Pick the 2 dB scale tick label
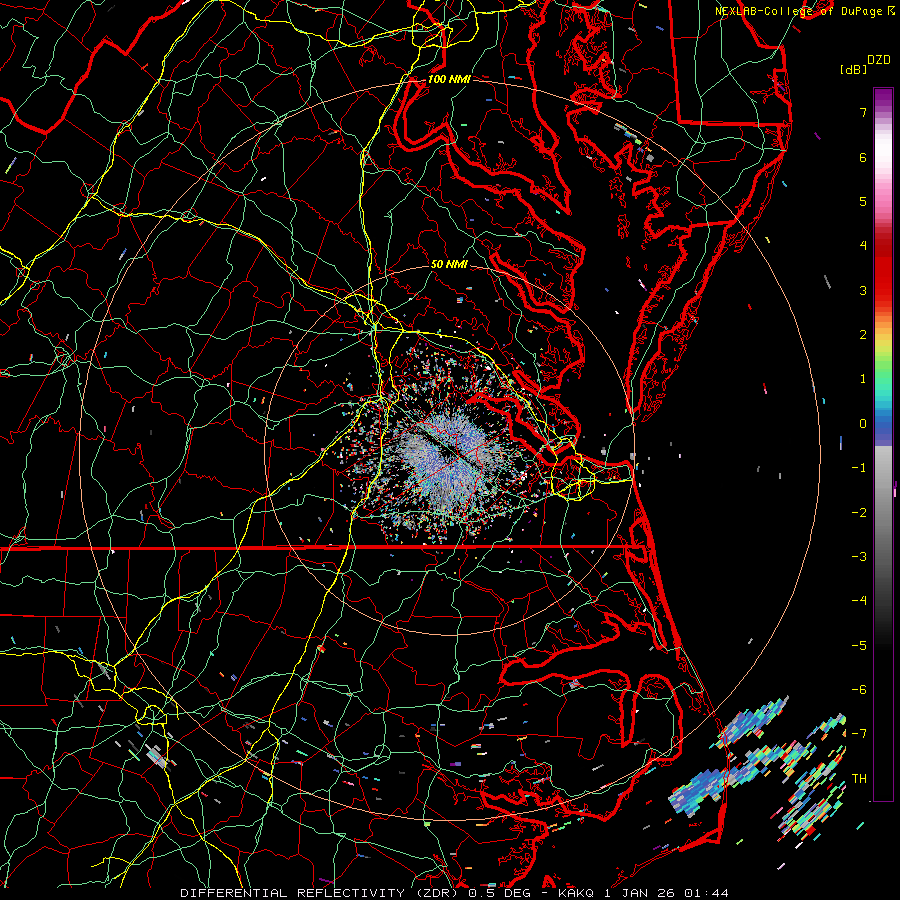 click(863, 335)
